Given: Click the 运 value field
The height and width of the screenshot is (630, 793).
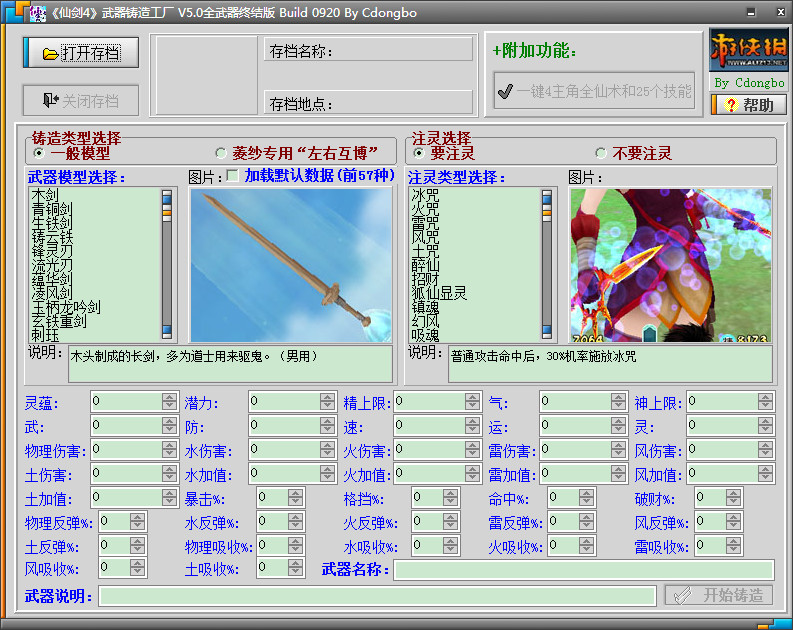Looking at the screenshot, I should click(576, 425).
